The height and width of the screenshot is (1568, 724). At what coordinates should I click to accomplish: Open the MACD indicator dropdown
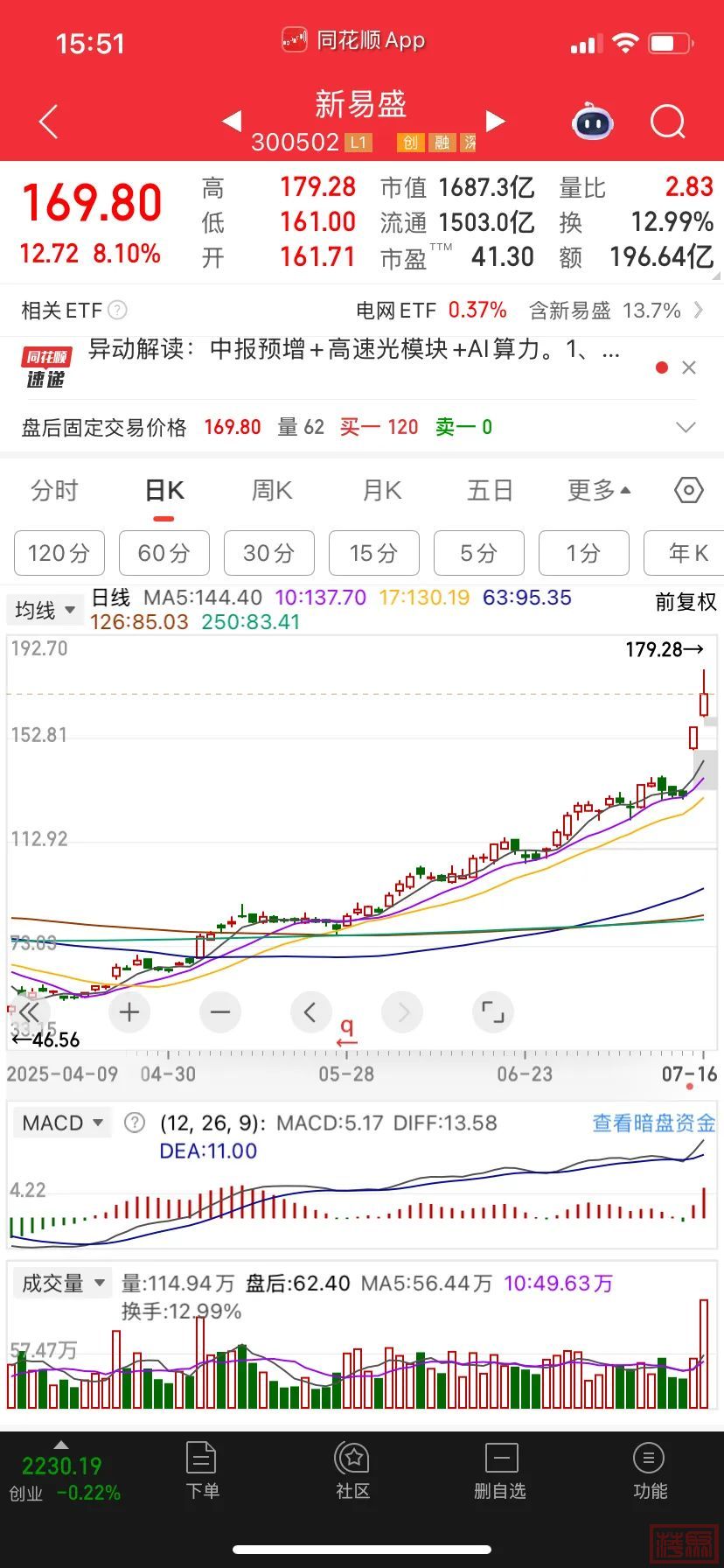tap(63, 1123)
